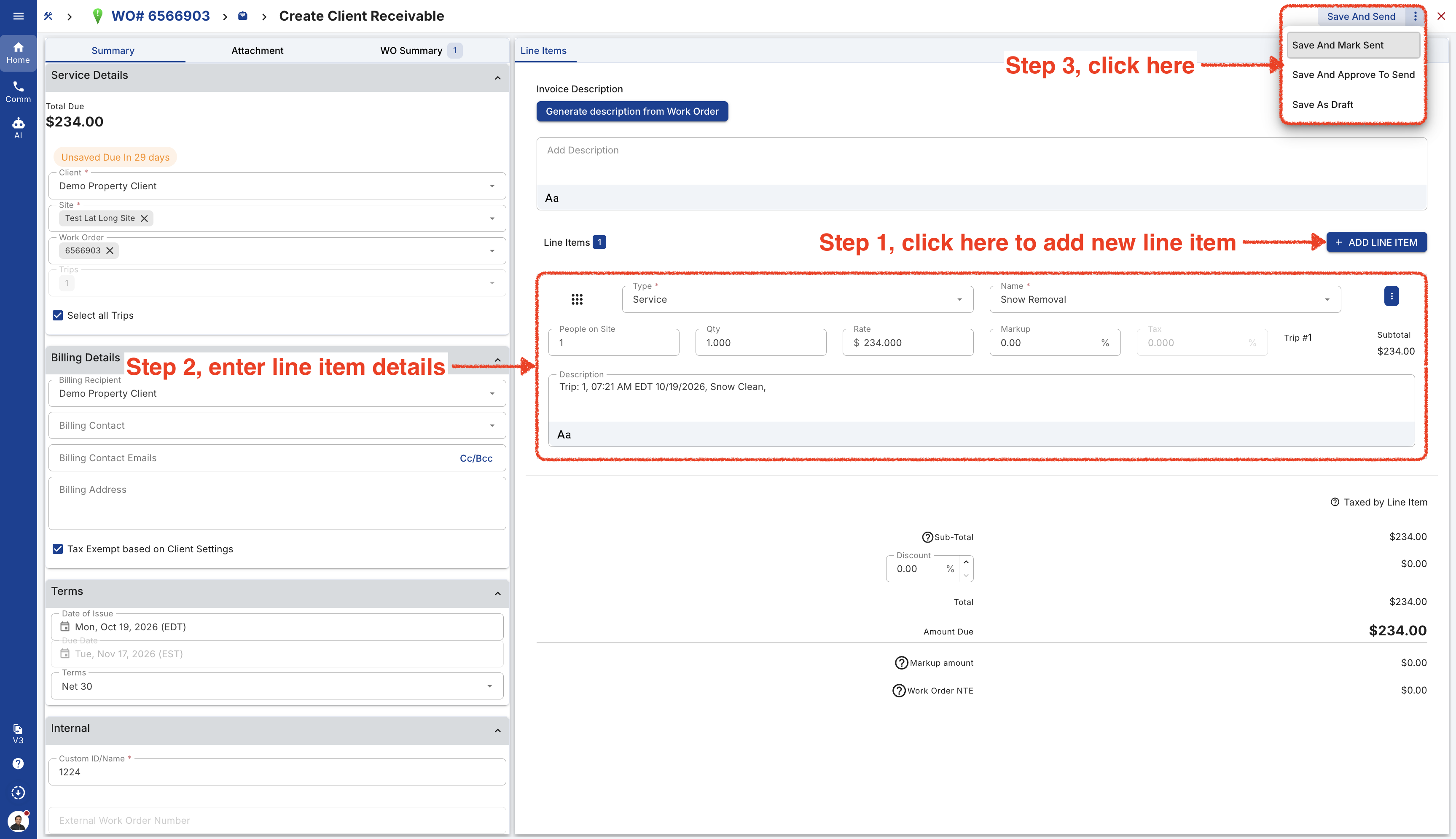The width and height of the screenshot is (1456, 839).
Task: Open the Terms Net 30 dropdown
Action: (x=277, y=686)
